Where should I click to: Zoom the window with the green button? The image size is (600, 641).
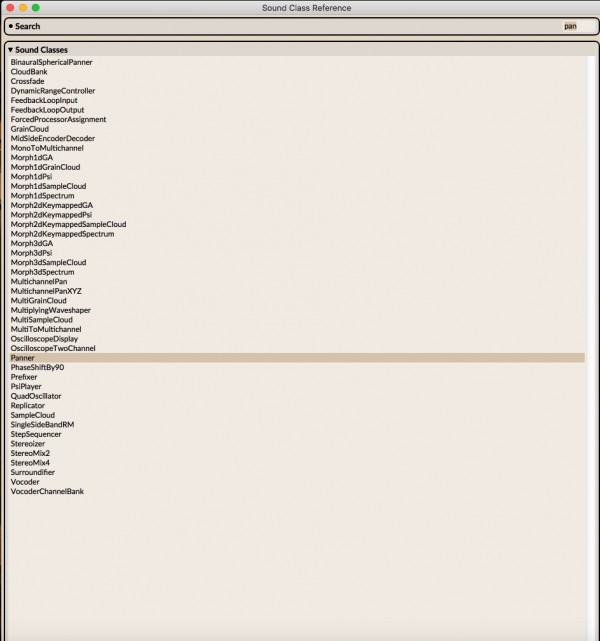36,7
